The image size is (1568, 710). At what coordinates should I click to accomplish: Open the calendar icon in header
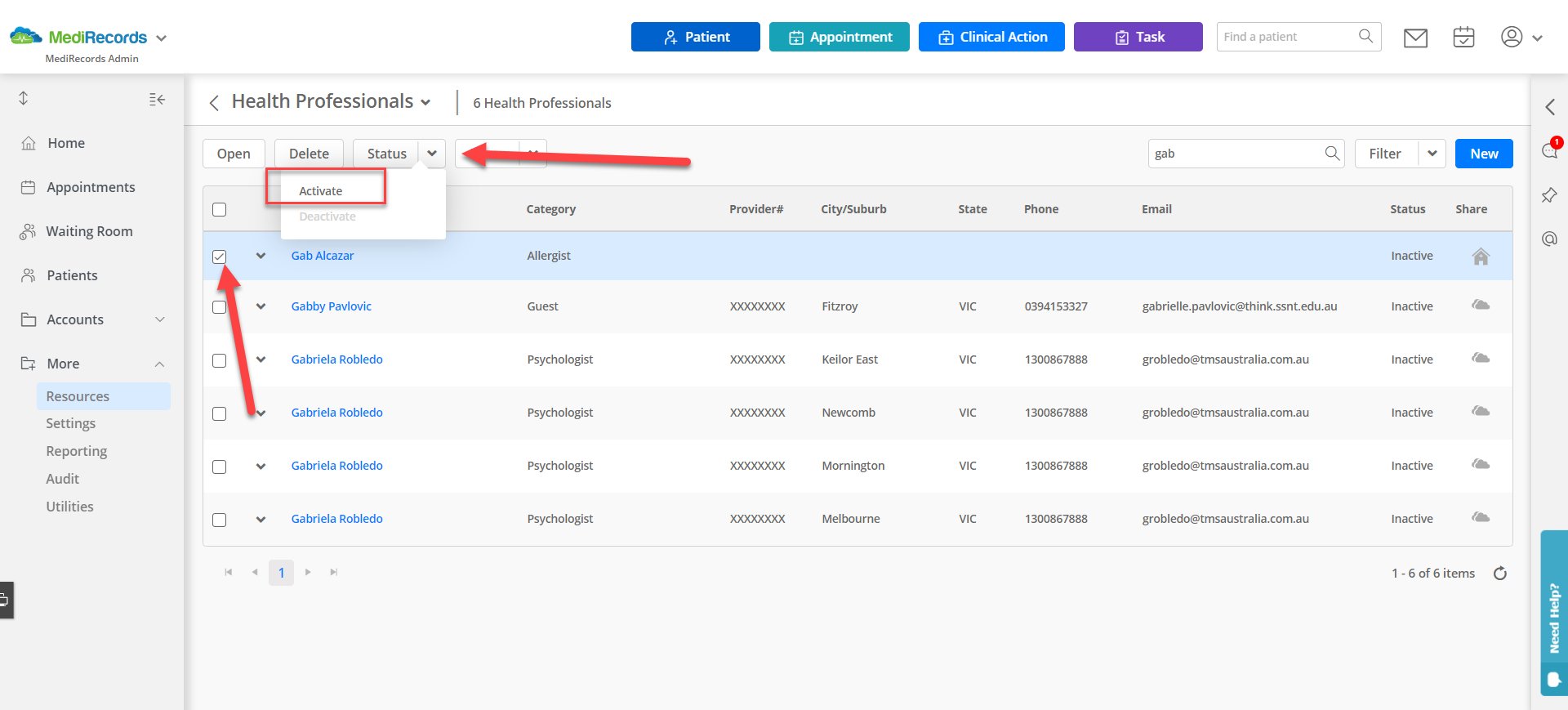point(1463,37)
